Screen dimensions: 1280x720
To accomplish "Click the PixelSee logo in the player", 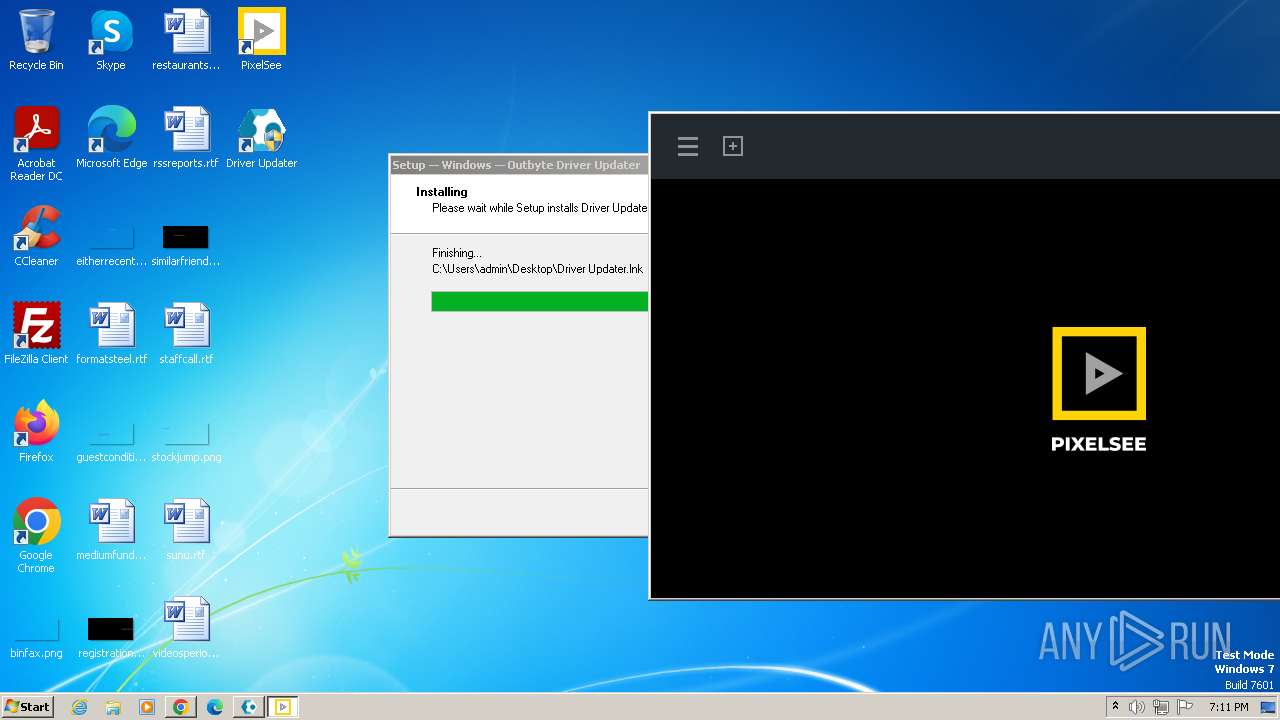I will click(x=1099, y=389).
